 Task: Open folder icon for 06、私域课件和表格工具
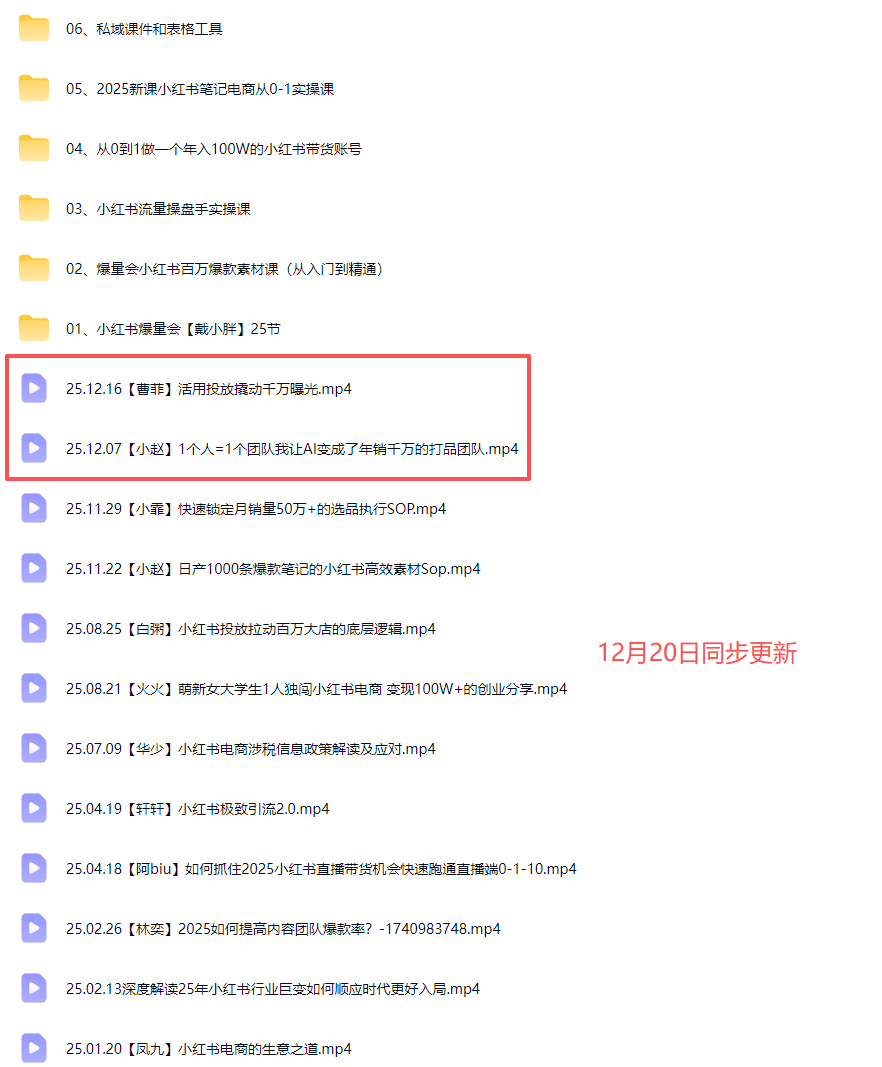33,29
